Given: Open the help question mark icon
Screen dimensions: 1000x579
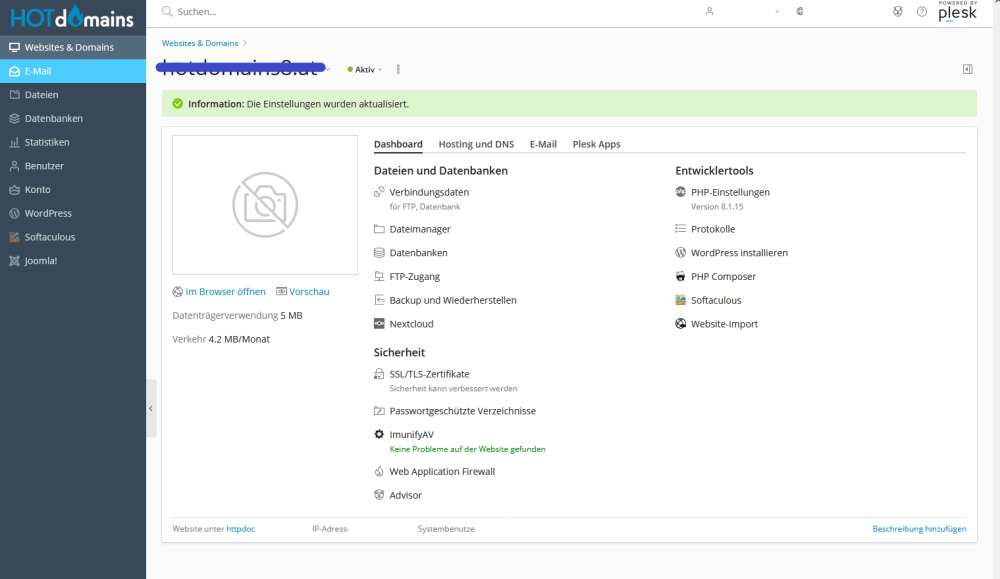Looking at the screenshot, I should coord(922,12).
